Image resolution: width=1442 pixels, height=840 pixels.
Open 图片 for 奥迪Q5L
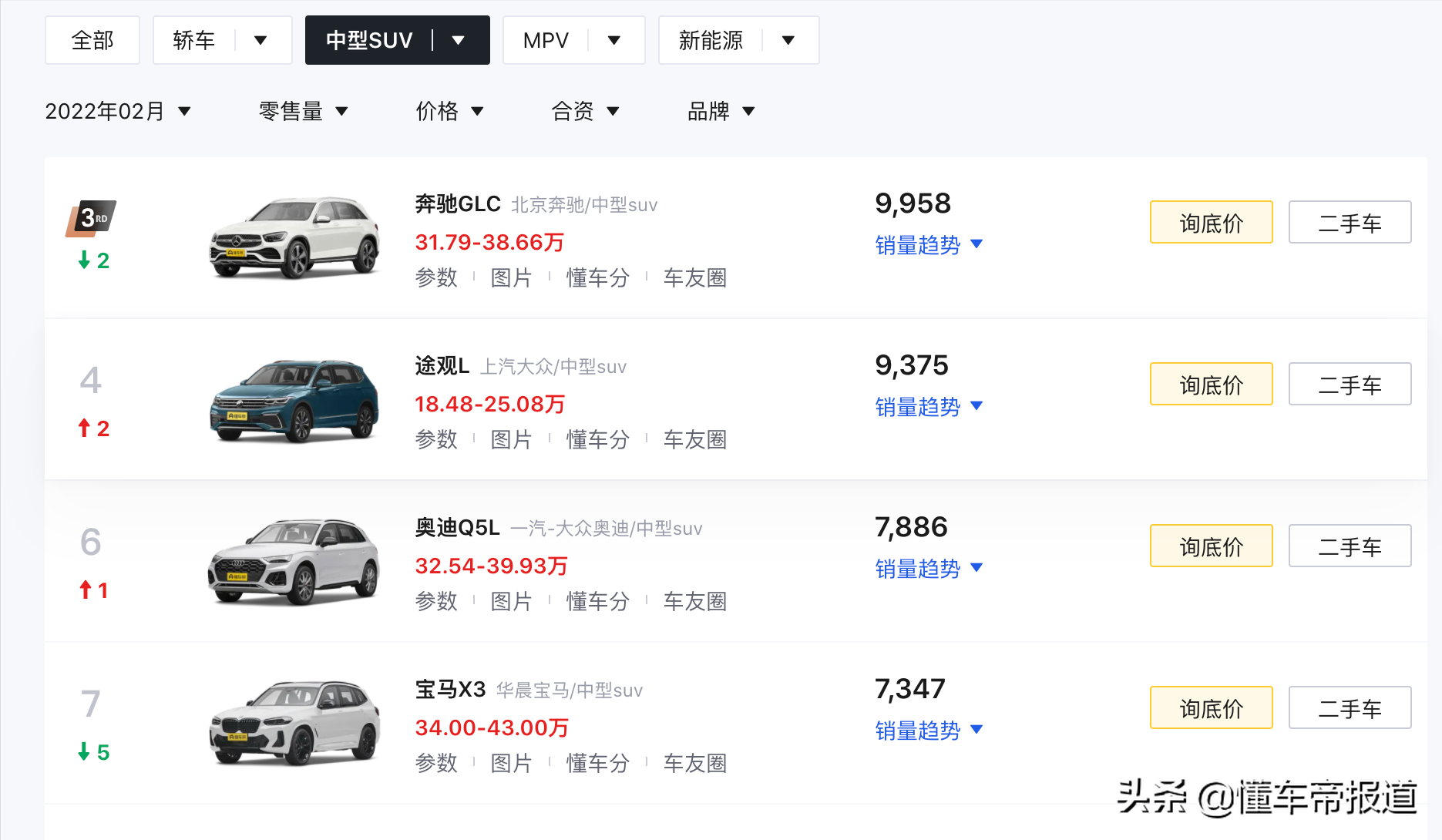tap(512, 601)
